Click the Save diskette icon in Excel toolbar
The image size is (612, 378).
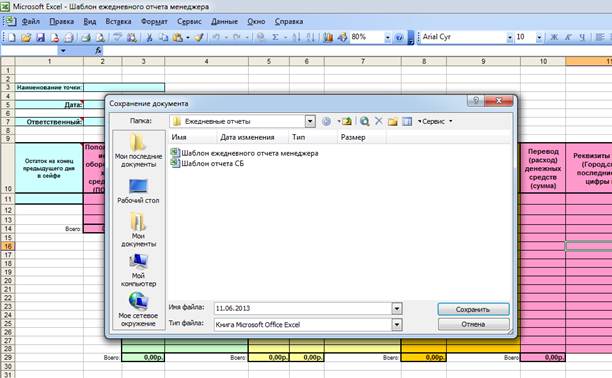[x=40, y=37]
